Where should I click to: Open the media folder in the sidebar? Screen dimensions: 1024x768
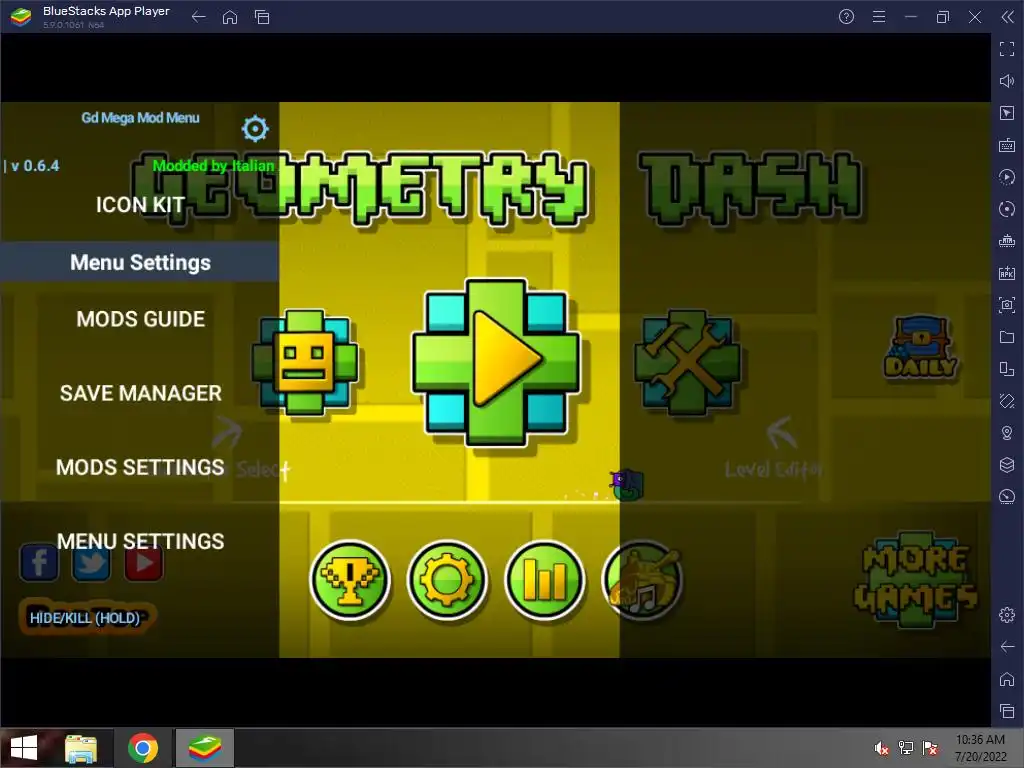(1007, 337)
